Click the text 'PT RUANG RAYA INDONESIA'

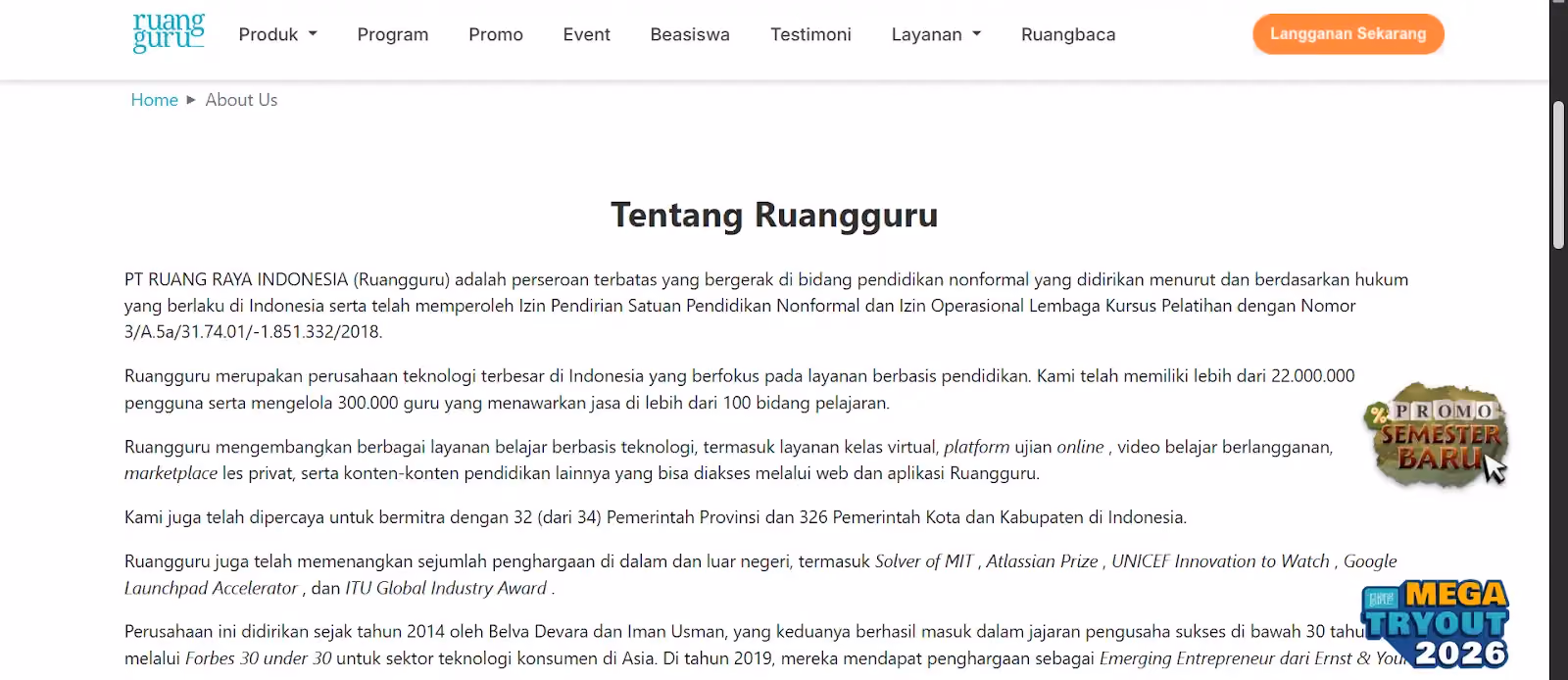click(x=236, y=279)
